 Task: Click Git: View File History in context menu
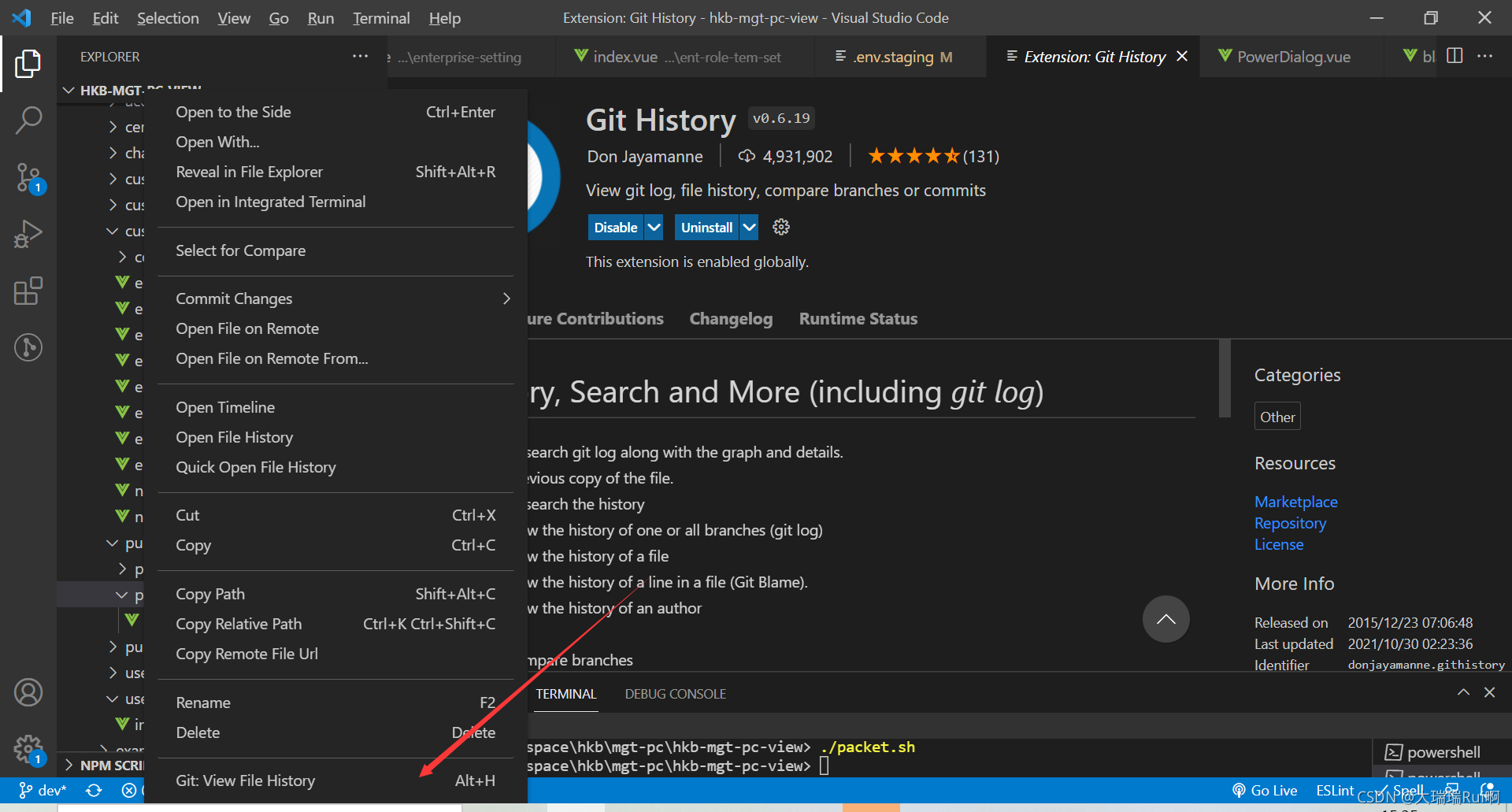(245, 780)
